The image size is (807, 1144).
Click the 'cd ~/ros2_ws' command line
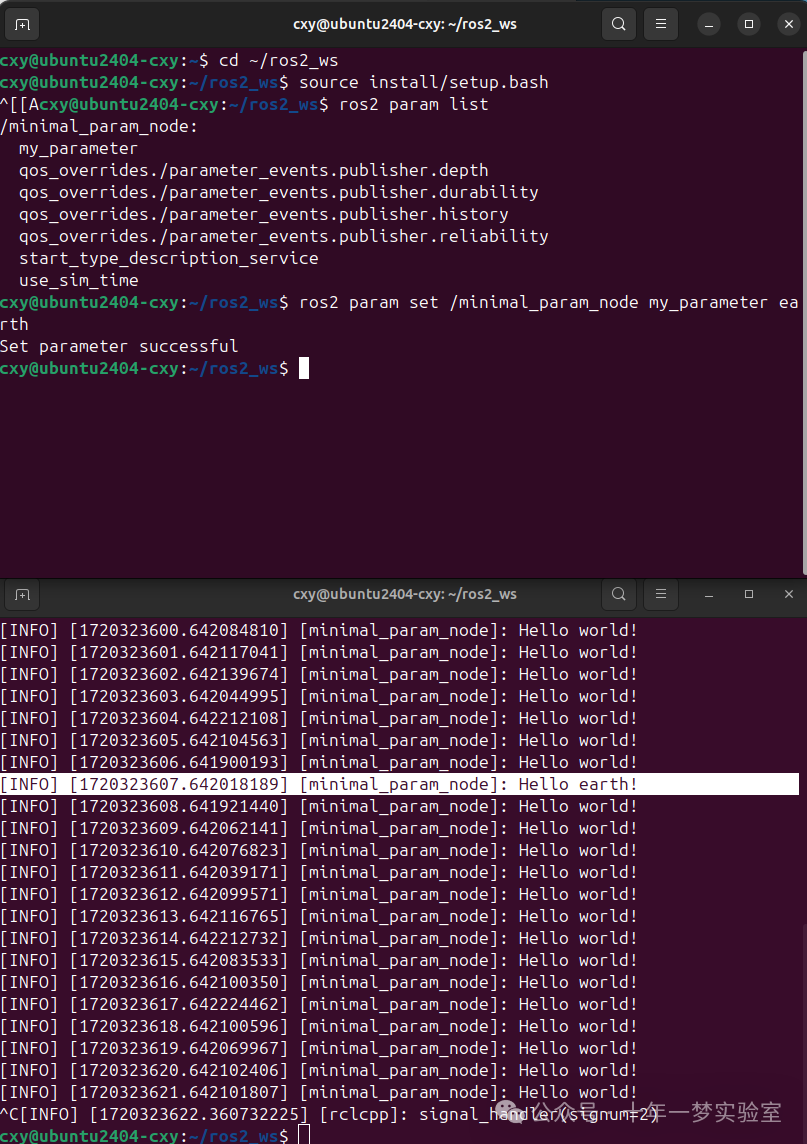point(169,61)
